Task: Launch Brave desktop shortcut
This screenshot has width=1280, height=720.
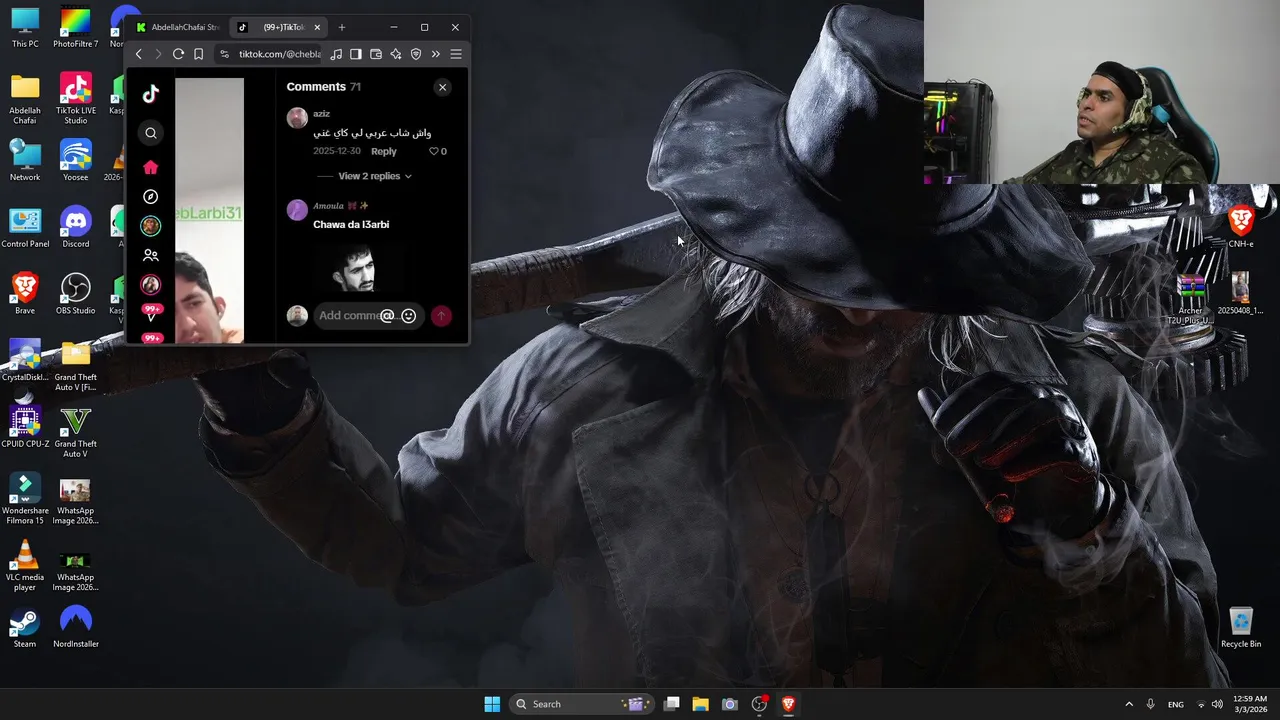Action: pos(25,294)
